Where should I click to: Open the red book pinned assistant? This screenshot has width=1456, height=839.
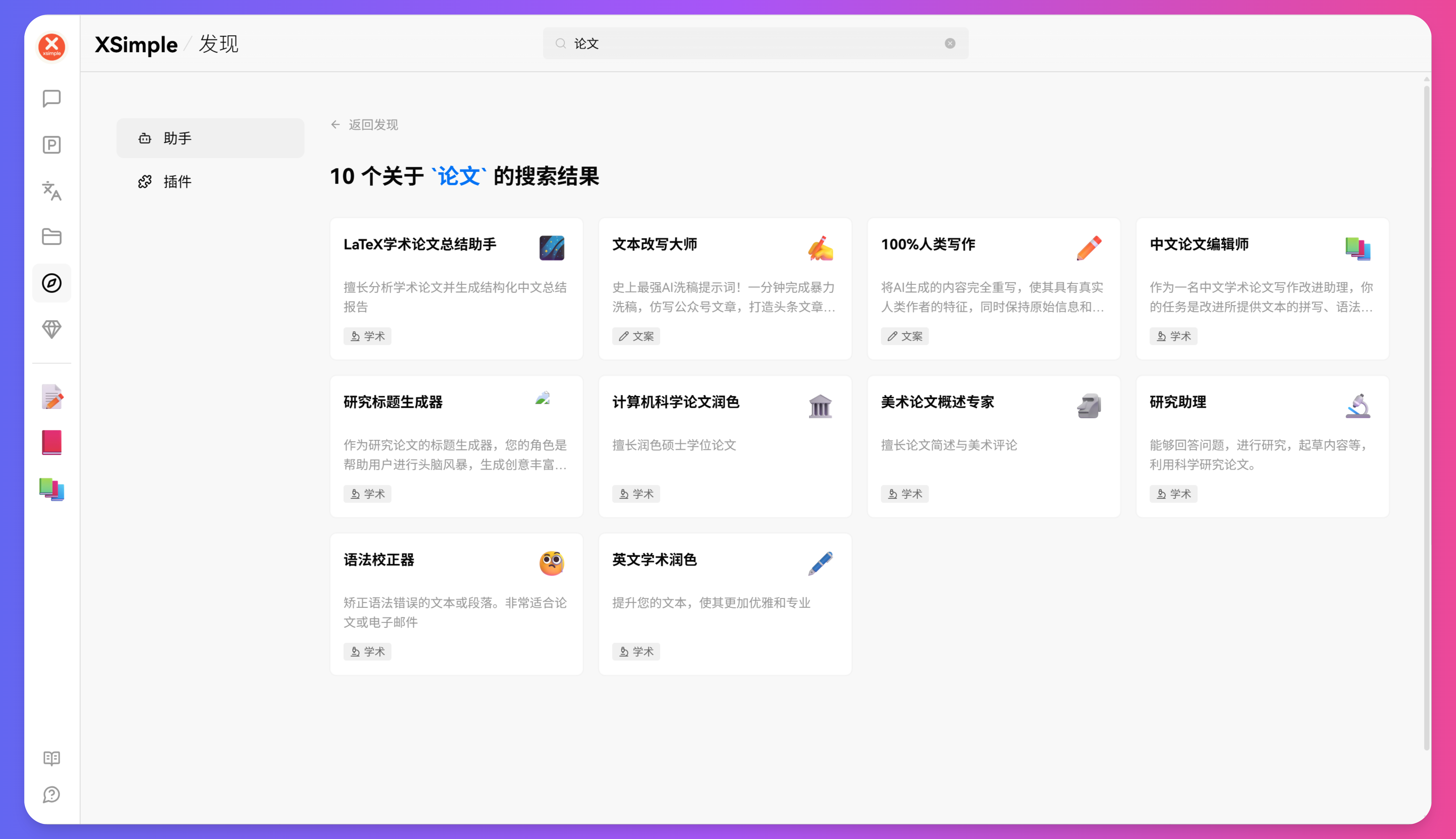52,442
